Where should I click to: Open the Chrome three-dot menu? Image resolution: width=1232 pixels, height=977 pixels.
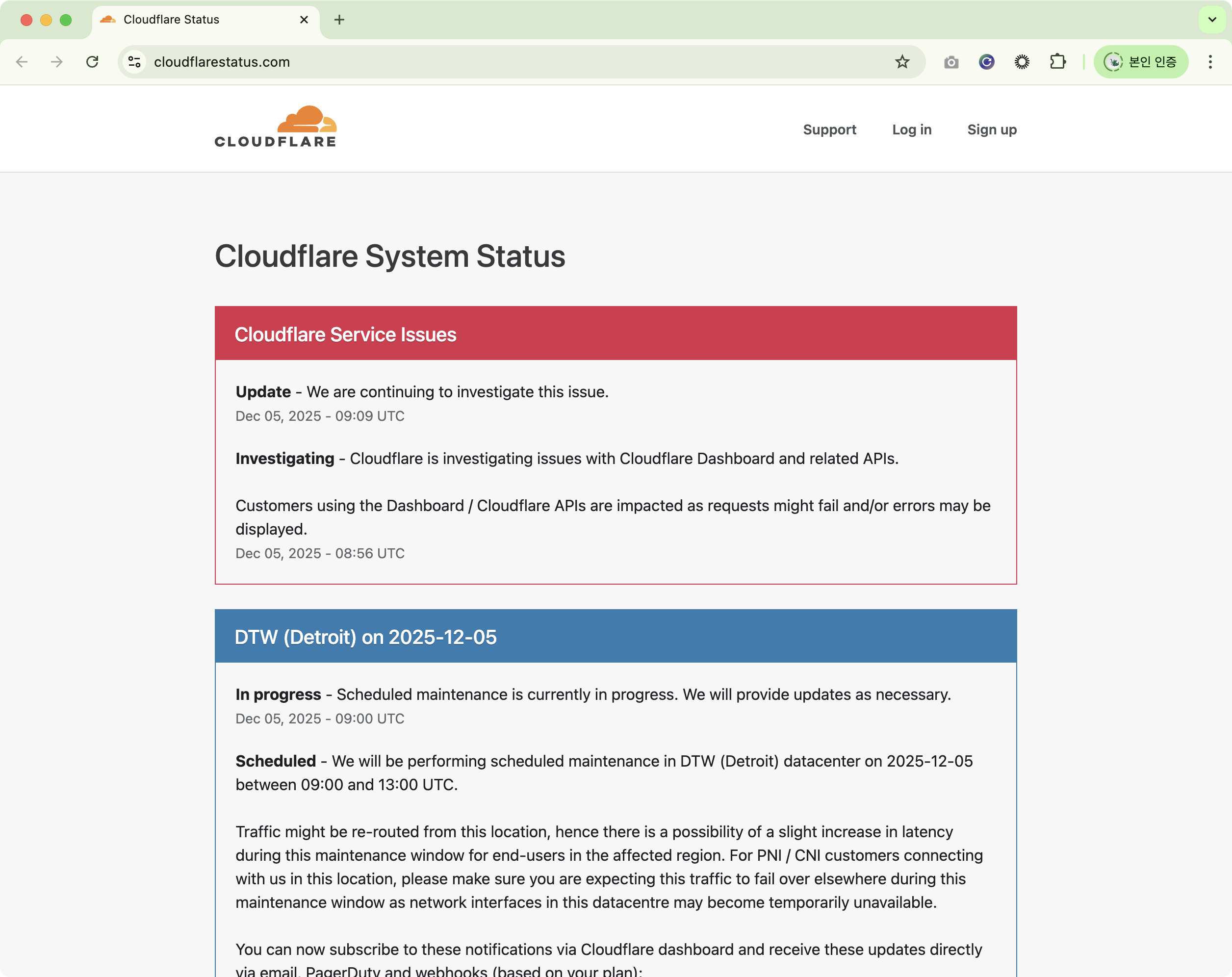[x=1210, y=62]
